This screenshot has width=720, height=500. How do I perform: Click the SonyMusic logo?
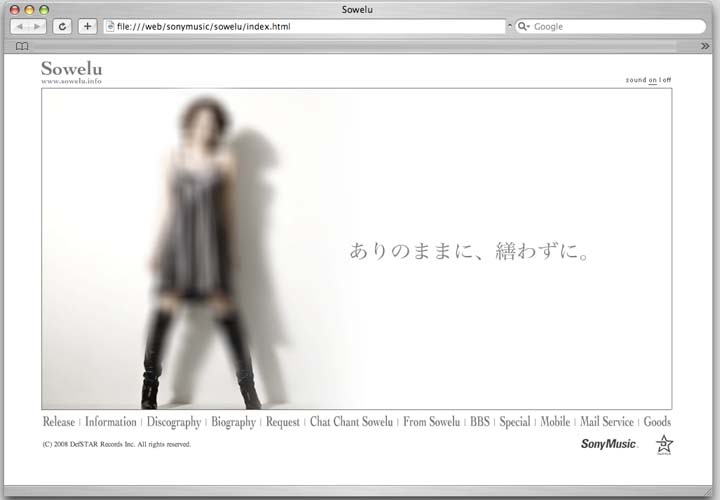point(608,444)
